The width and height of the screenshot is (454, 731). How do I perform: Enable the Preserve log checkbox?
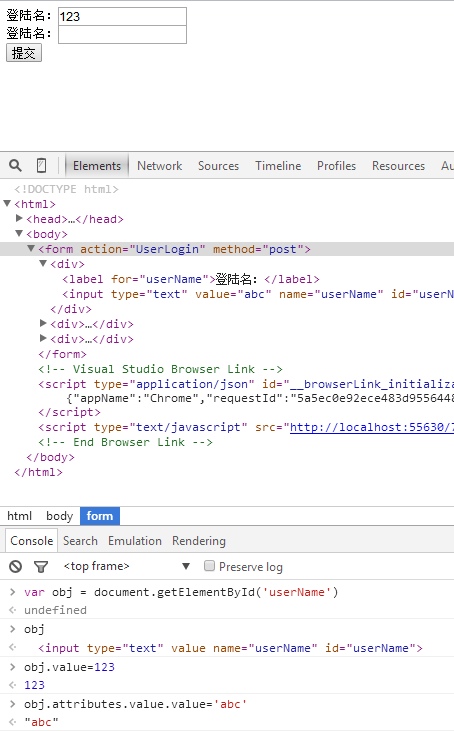point(209,566)
